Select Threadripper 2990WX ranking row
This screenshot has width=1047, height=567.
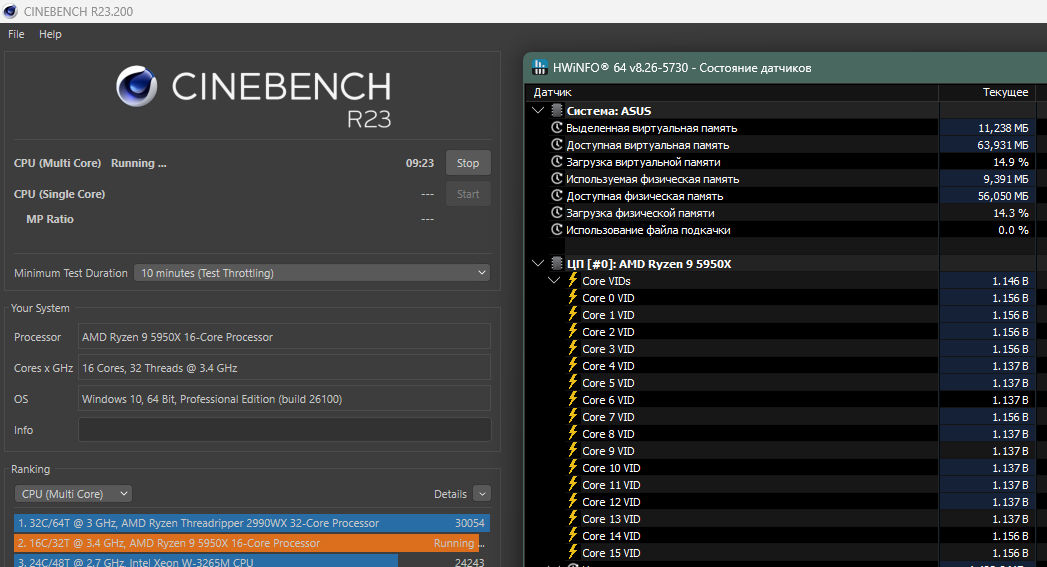pos(252,523)
